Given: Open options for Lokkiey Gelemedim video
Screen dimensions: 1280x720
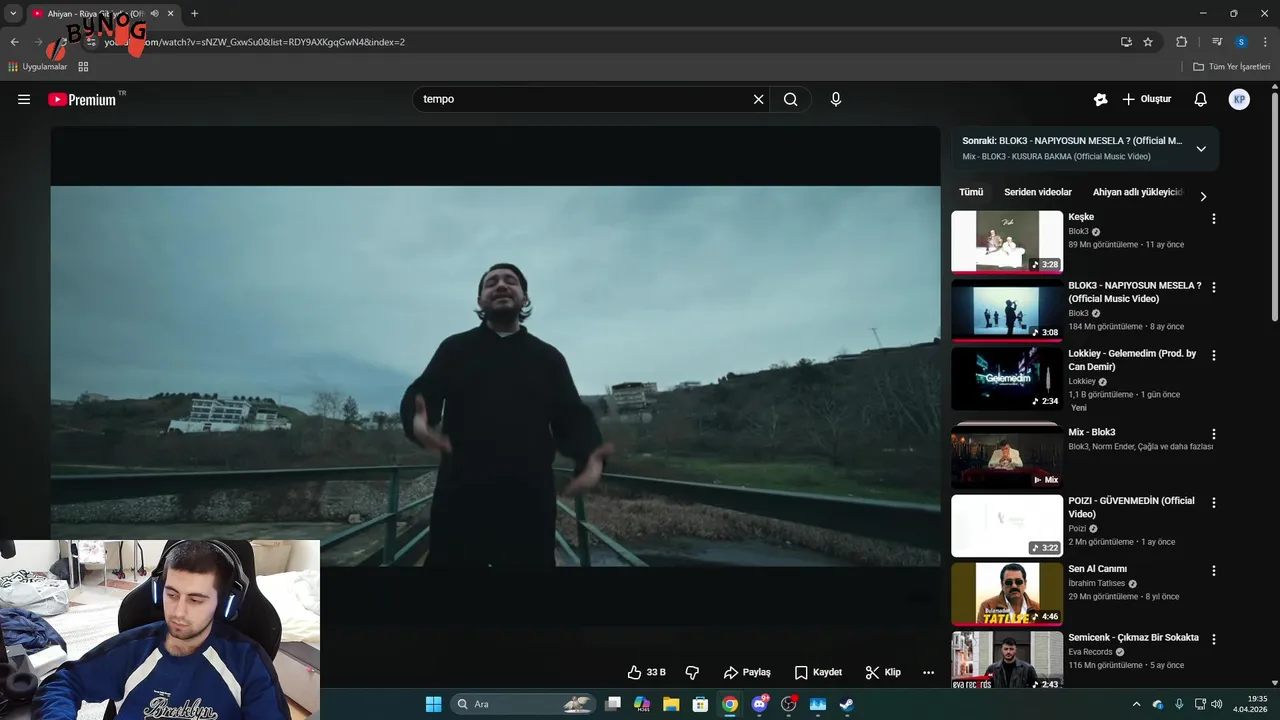Looking at the screenshot, I should [x=1214, y=355].
